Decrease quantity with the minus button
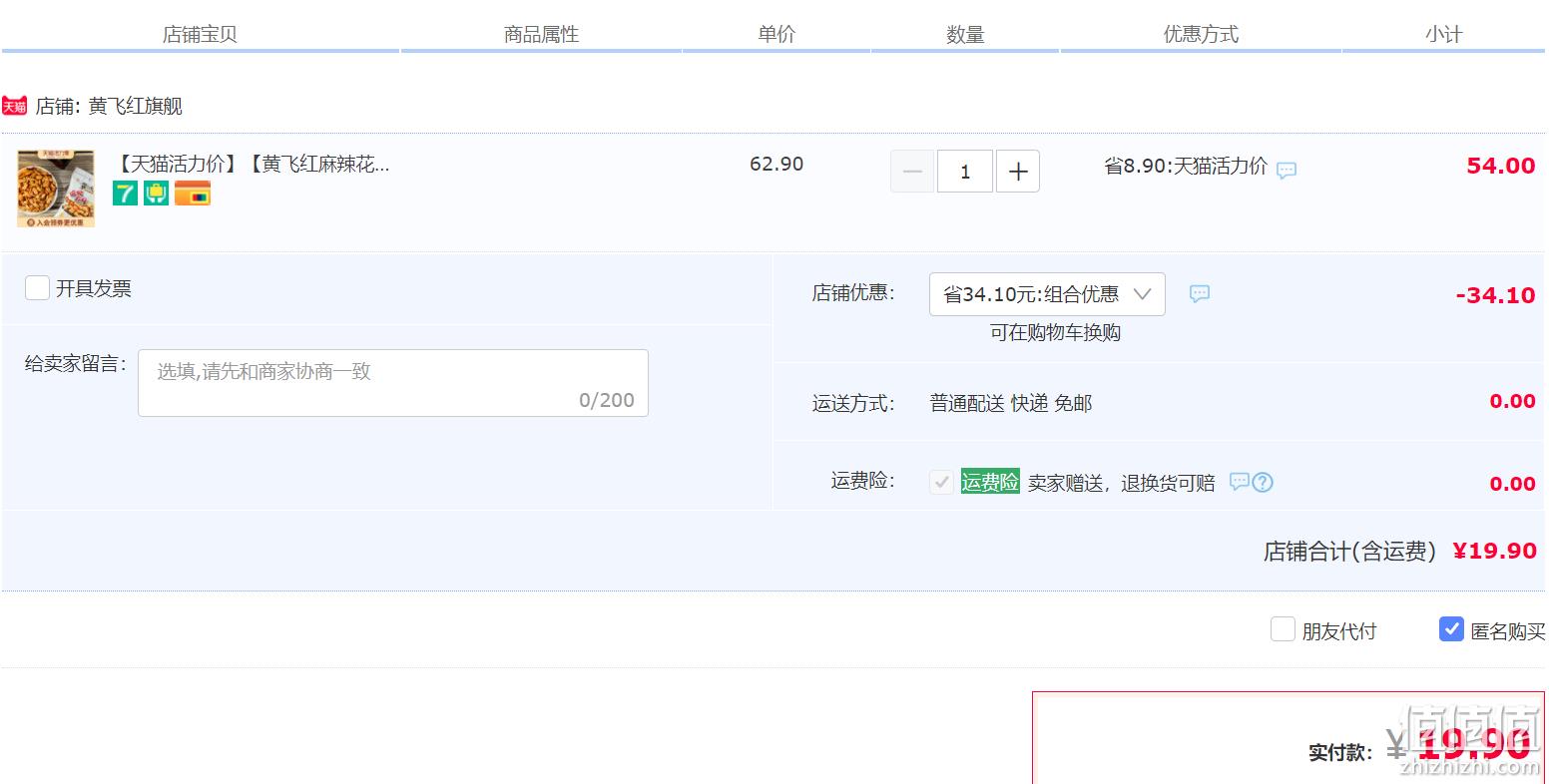Viewport: 1549px width, 784px height. [912, 172]
